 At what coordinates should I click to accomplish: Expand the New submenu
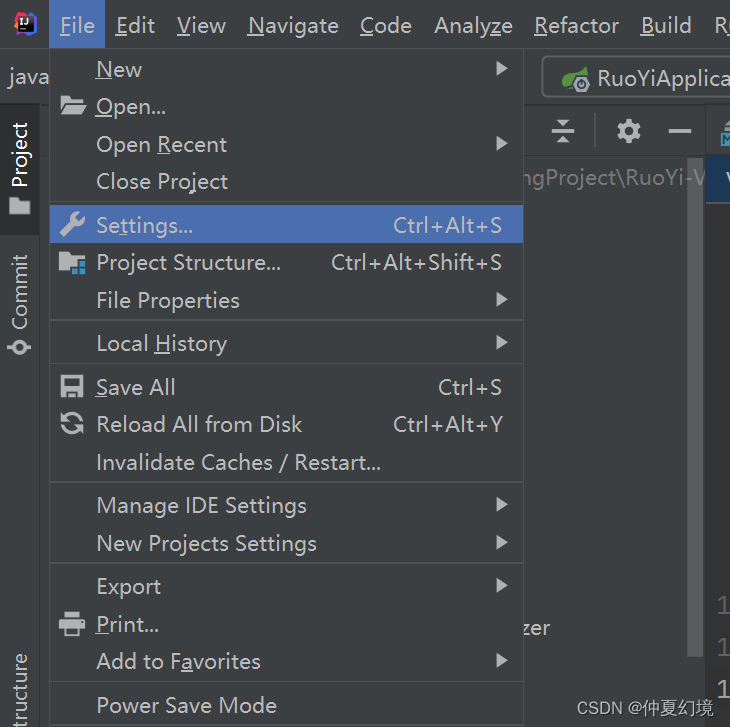click(286, 69)
